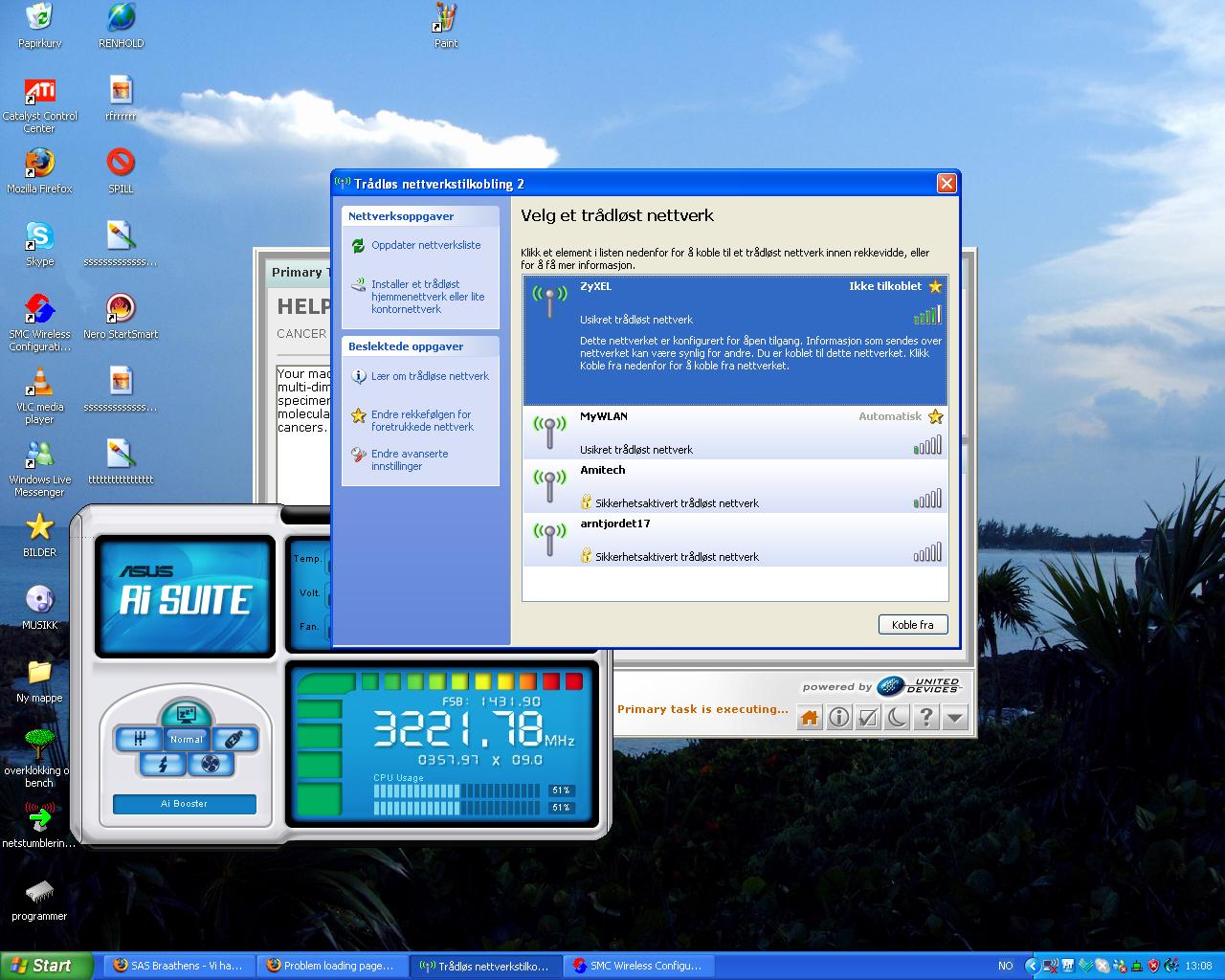This screenshot has height=980, width=1225.
Task: Click the info icon in United Devices agent
Action: pos(839,718)
